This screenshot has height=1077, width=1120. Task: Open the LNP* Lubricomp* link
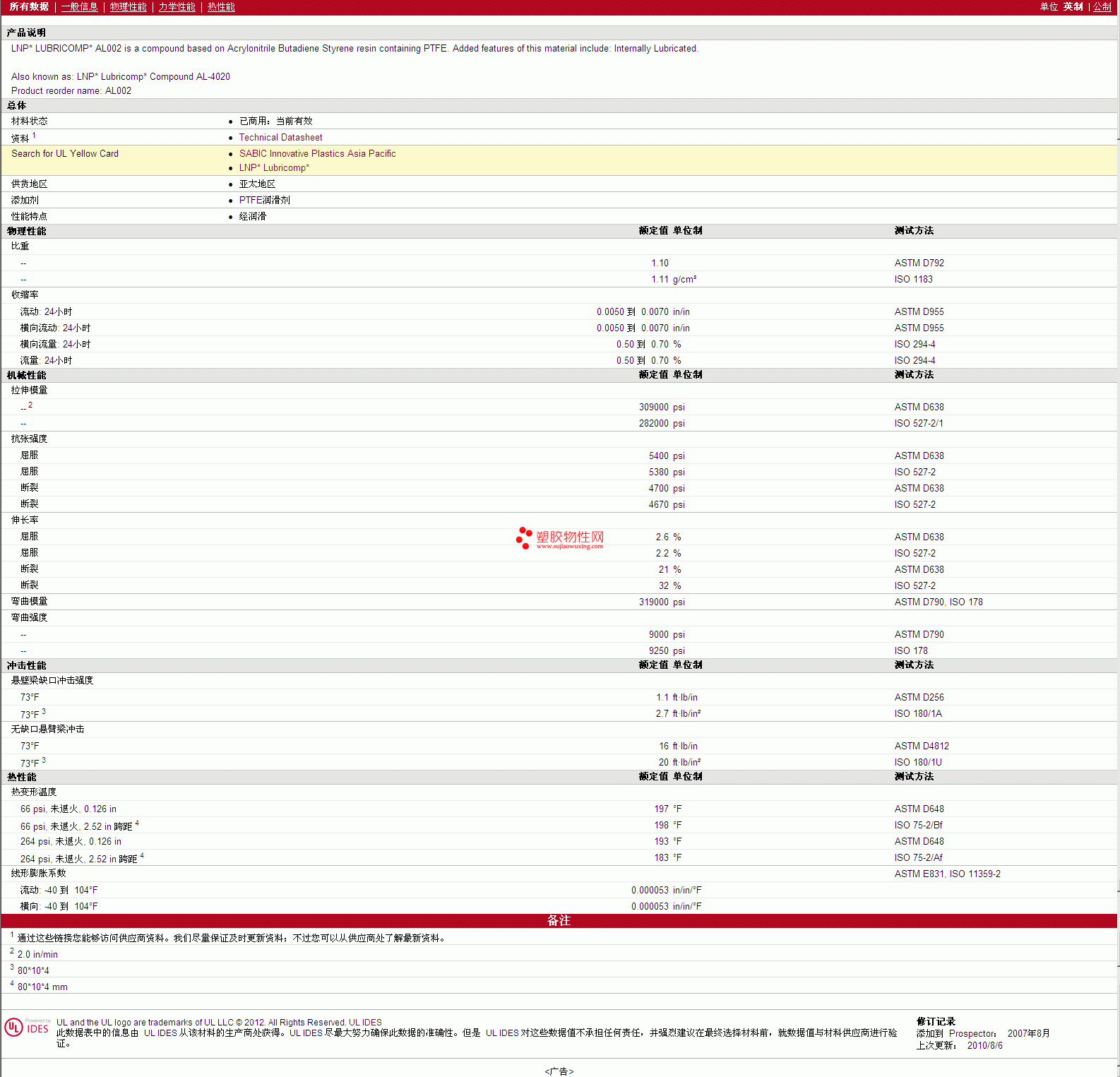(x=274, y=168)
